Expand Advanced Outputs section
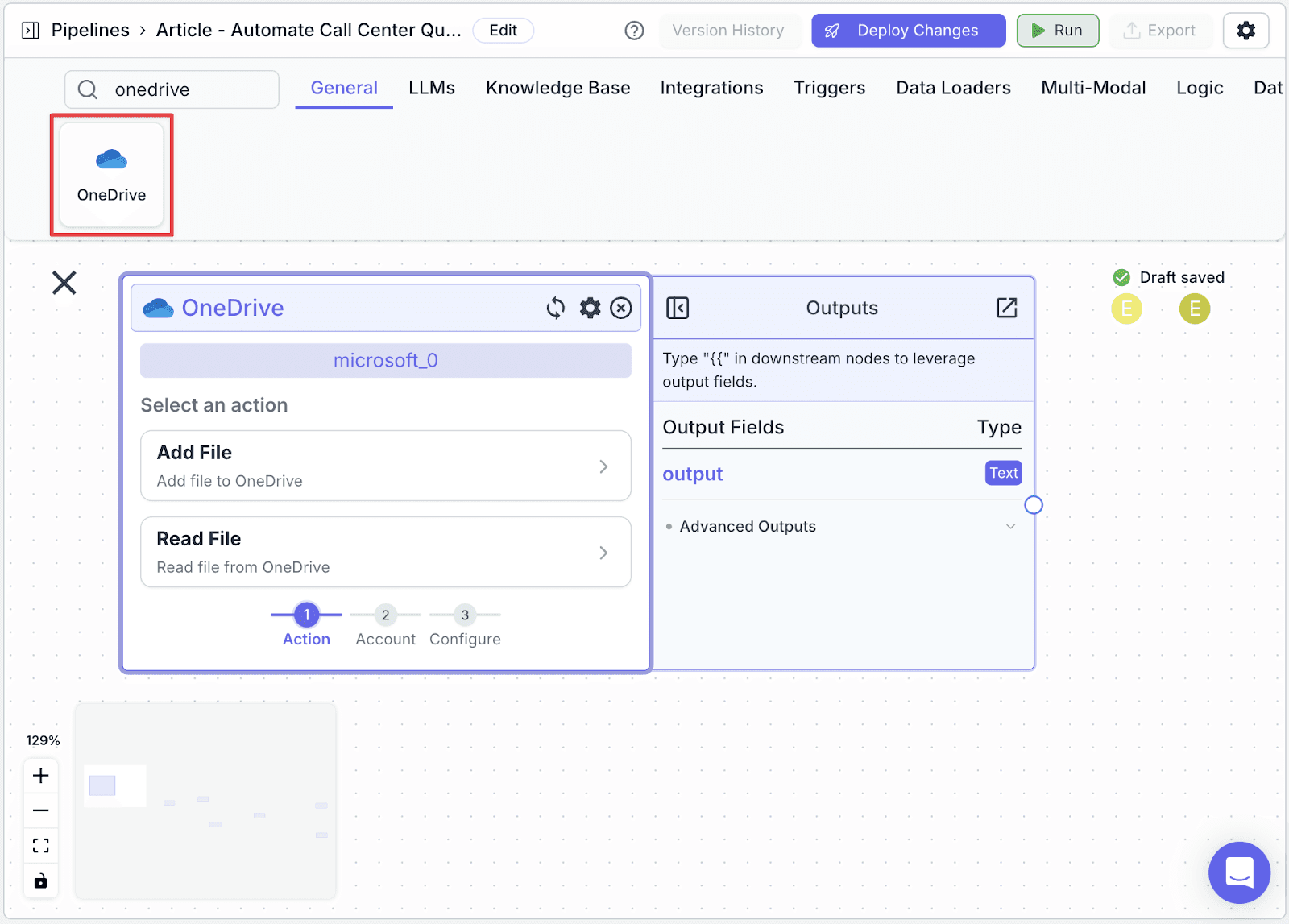 click(841, 527)
